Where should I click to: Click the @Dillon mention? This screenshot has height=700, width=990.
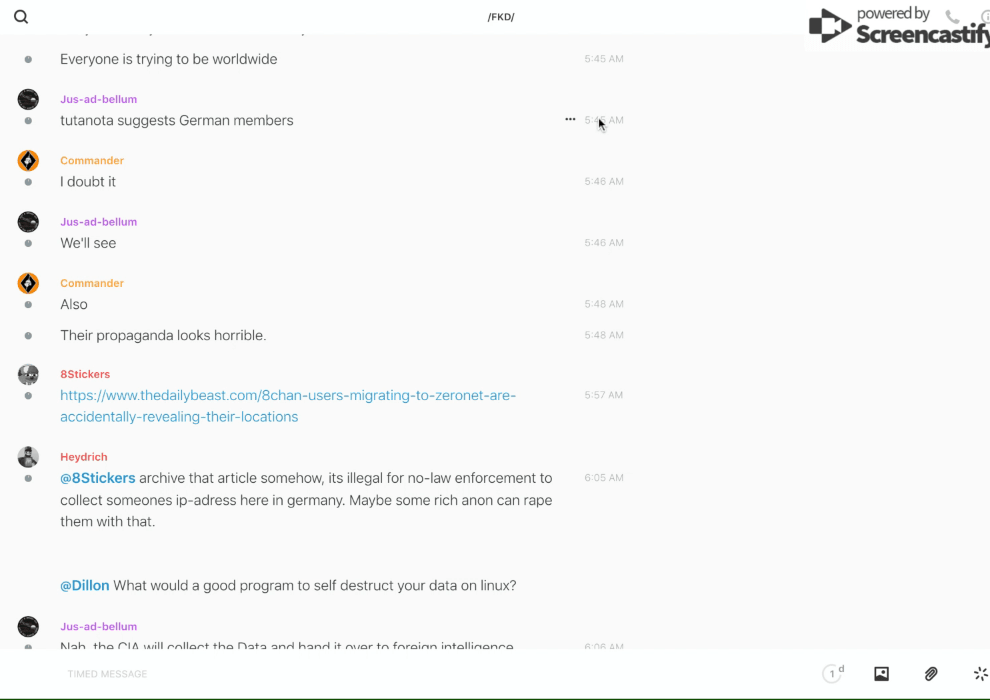85,586
